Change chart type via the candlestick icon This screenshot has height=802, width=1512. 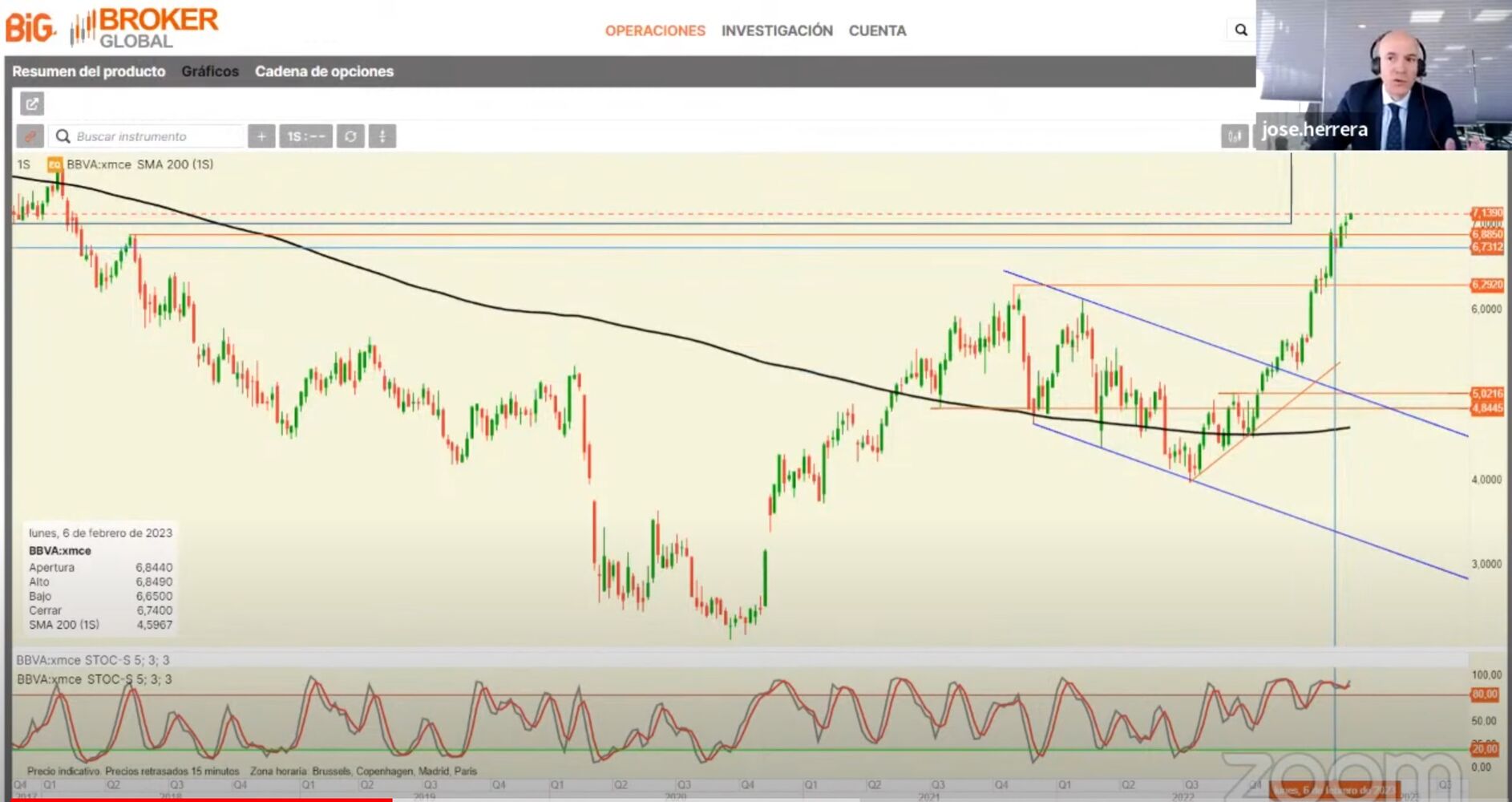(x=1235, y=136)
